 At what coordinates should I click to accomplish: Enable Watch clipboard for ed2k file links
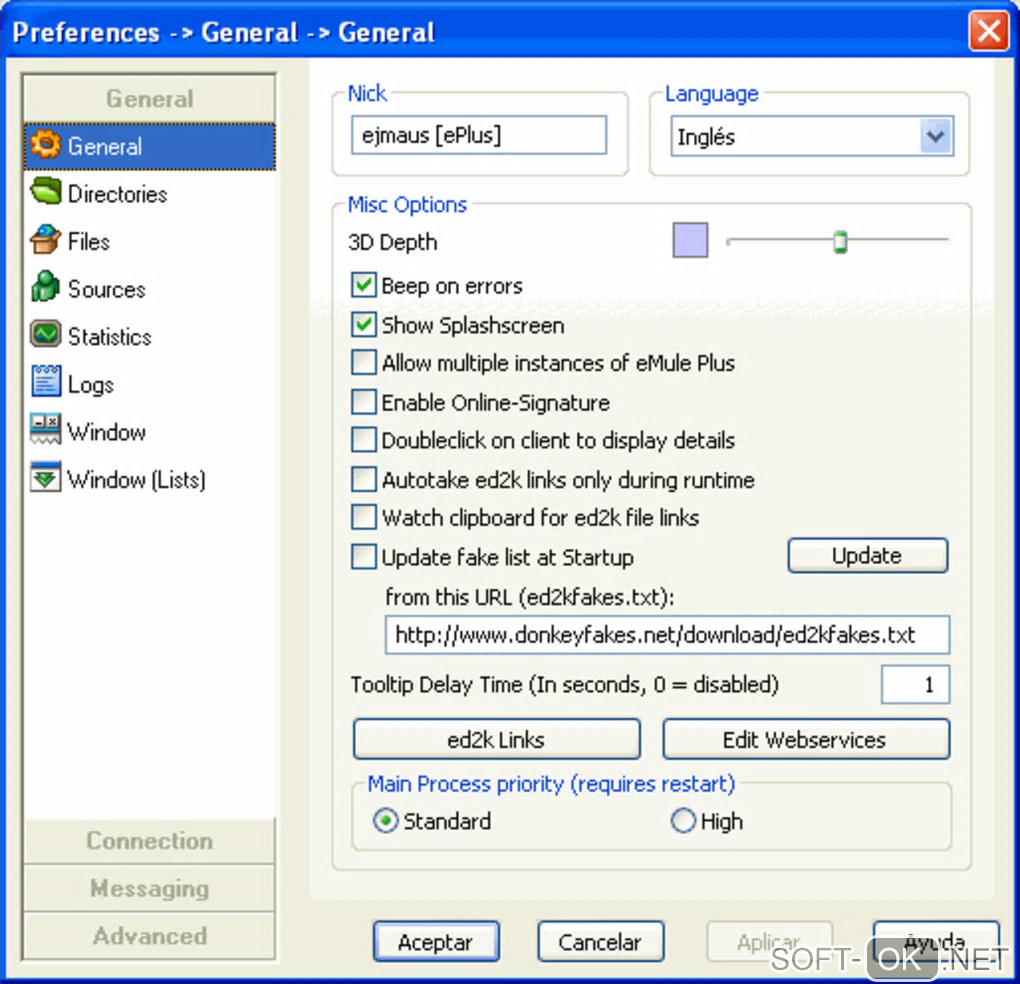pyautogui.click(x=364, y=518)
